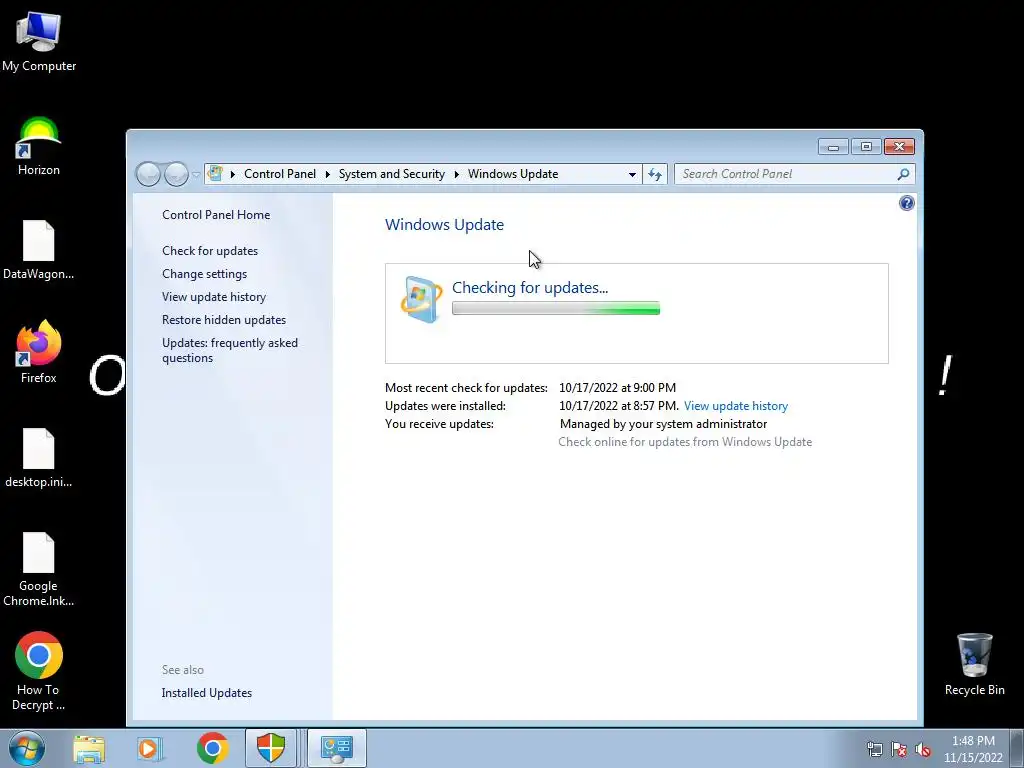The width and height of the screenshot is (1024, 768).
Task: Open the recent pages dropdown arrow
Action: coord(196,175)
